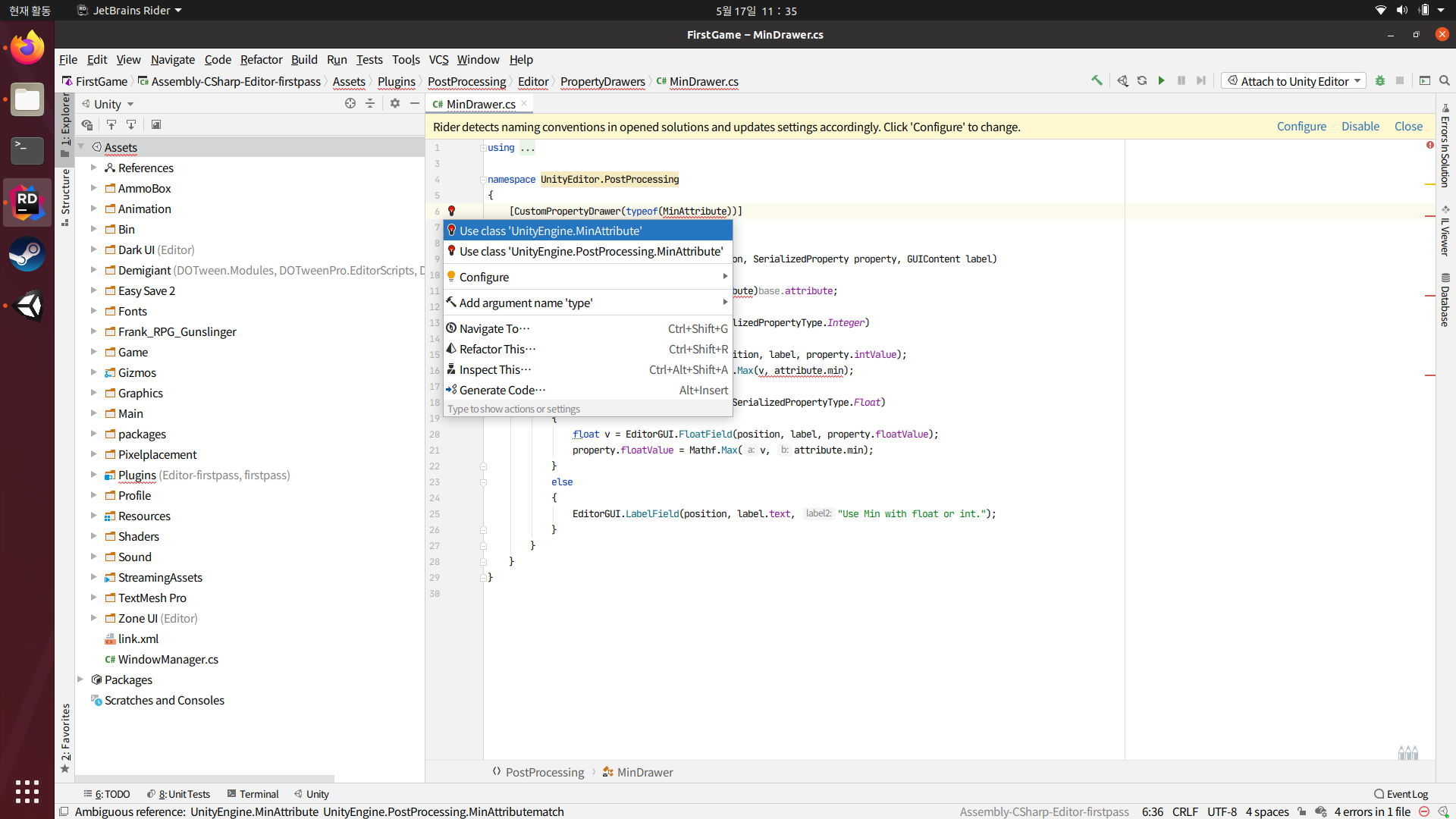Viewport: 1456px width, 819px height.
Task: Click the inspection settings icon in status bar
Action: click(x=1321, y=811)
